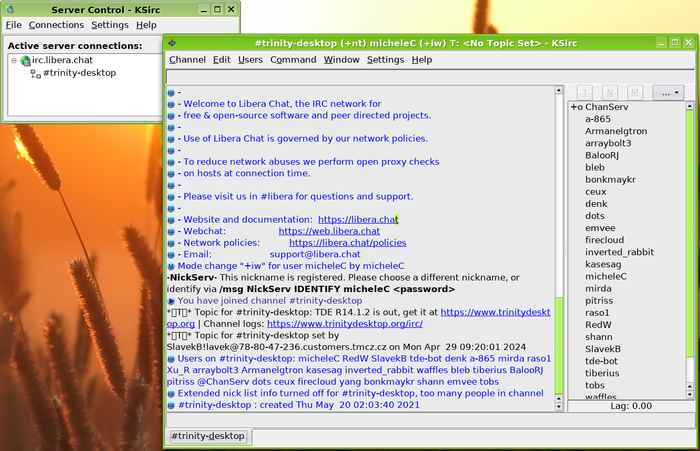The width and height of the screenshot is (700, 451).
Task: Select #trinity-desktop channel in Server Control tree
Action: (x=79, y=73)
